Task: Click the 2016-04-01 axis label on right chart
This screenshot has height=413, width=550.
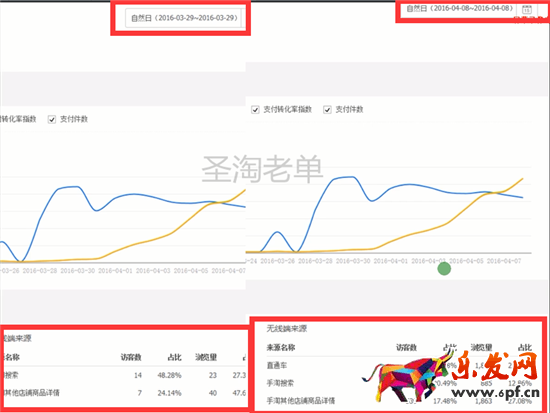Action: 391,261
